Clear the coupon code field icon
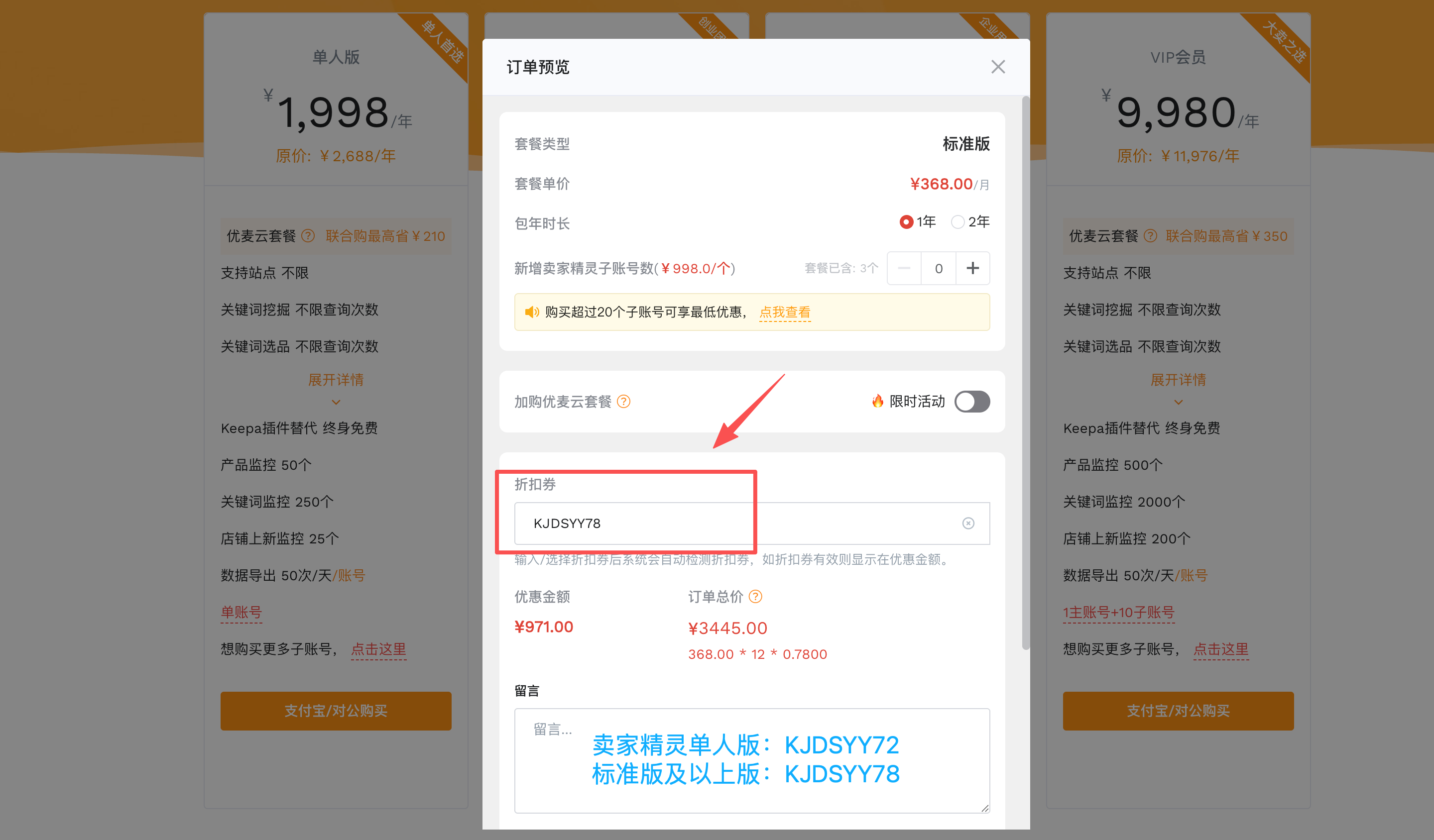Screen dimensions: 1434x840 pos(968,523)
